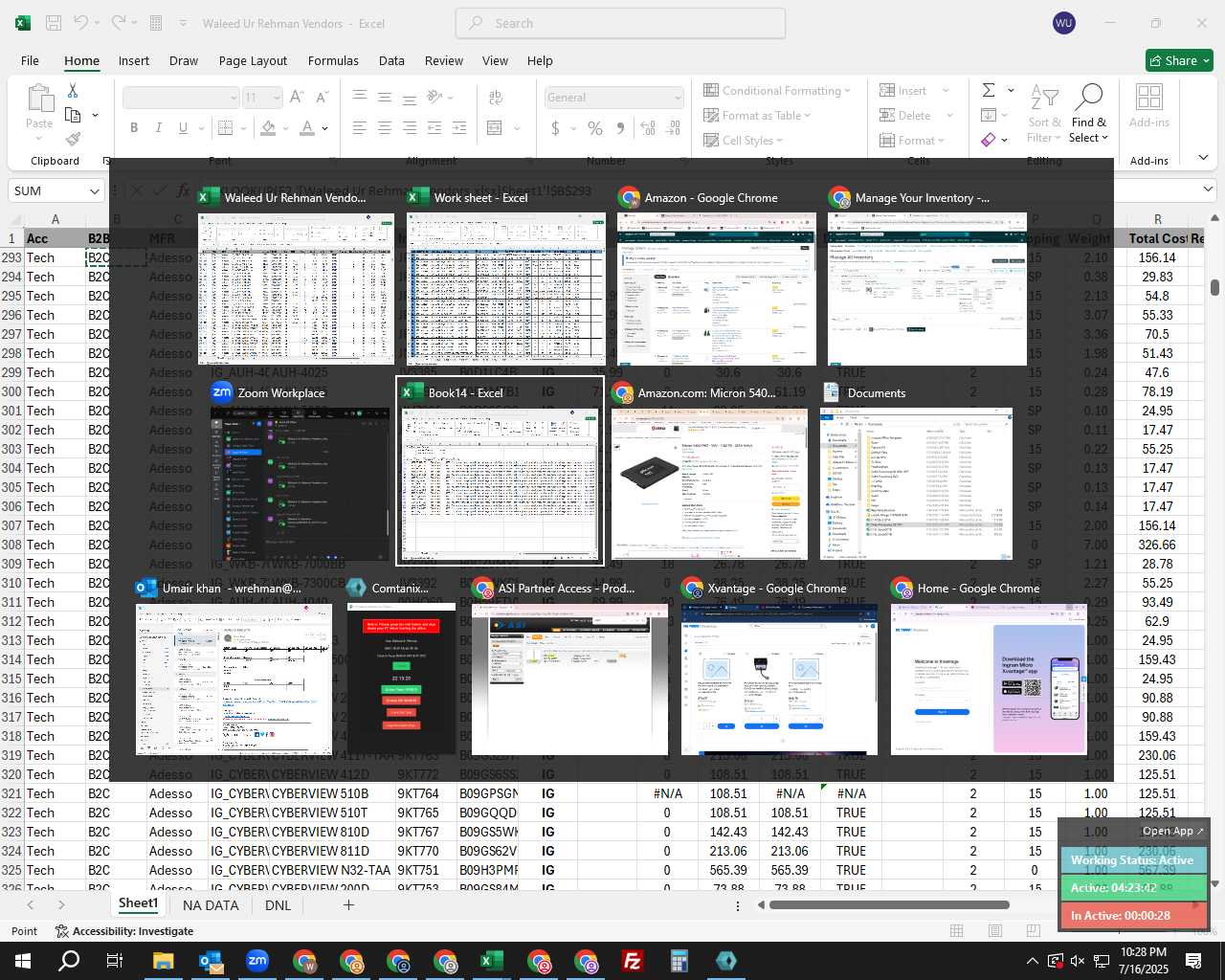The height and width of the screenshot is (980, 1225).
Task: Click the Fill Color bucket icon
Action: (268, 127)
